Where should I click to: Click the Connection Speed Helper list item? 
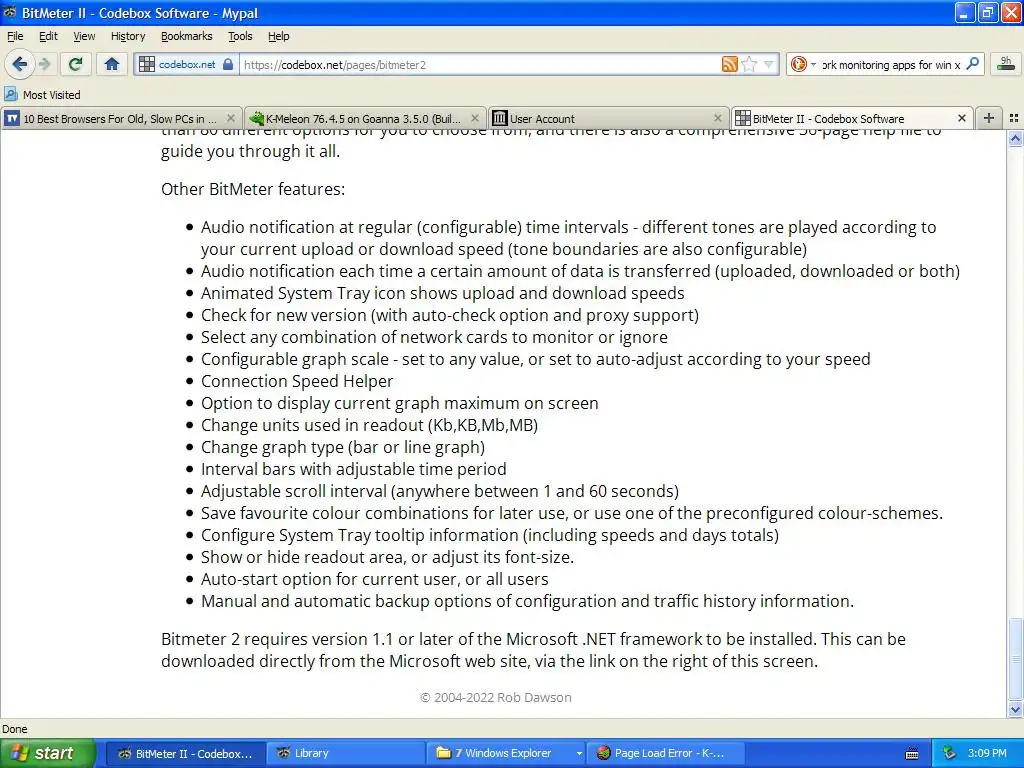(297, 381)
